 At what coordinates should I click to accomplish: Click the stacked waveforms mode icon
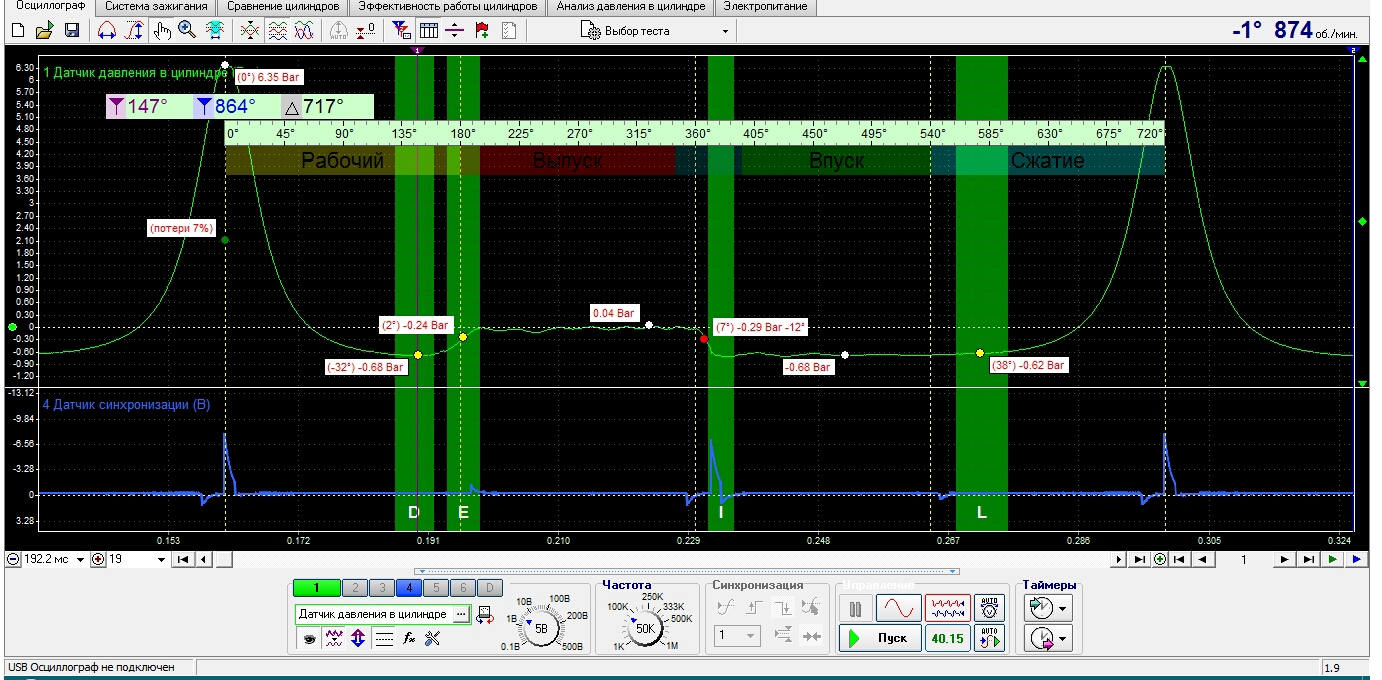click(x=278, y=31)
